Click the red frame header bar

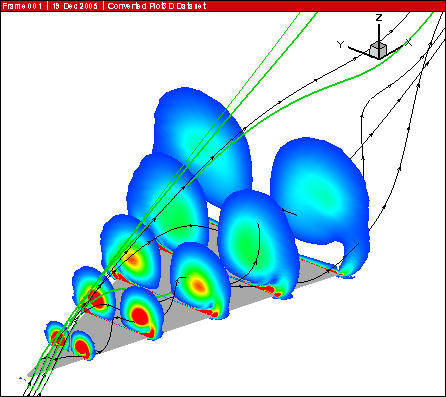(x=223, y=6)
